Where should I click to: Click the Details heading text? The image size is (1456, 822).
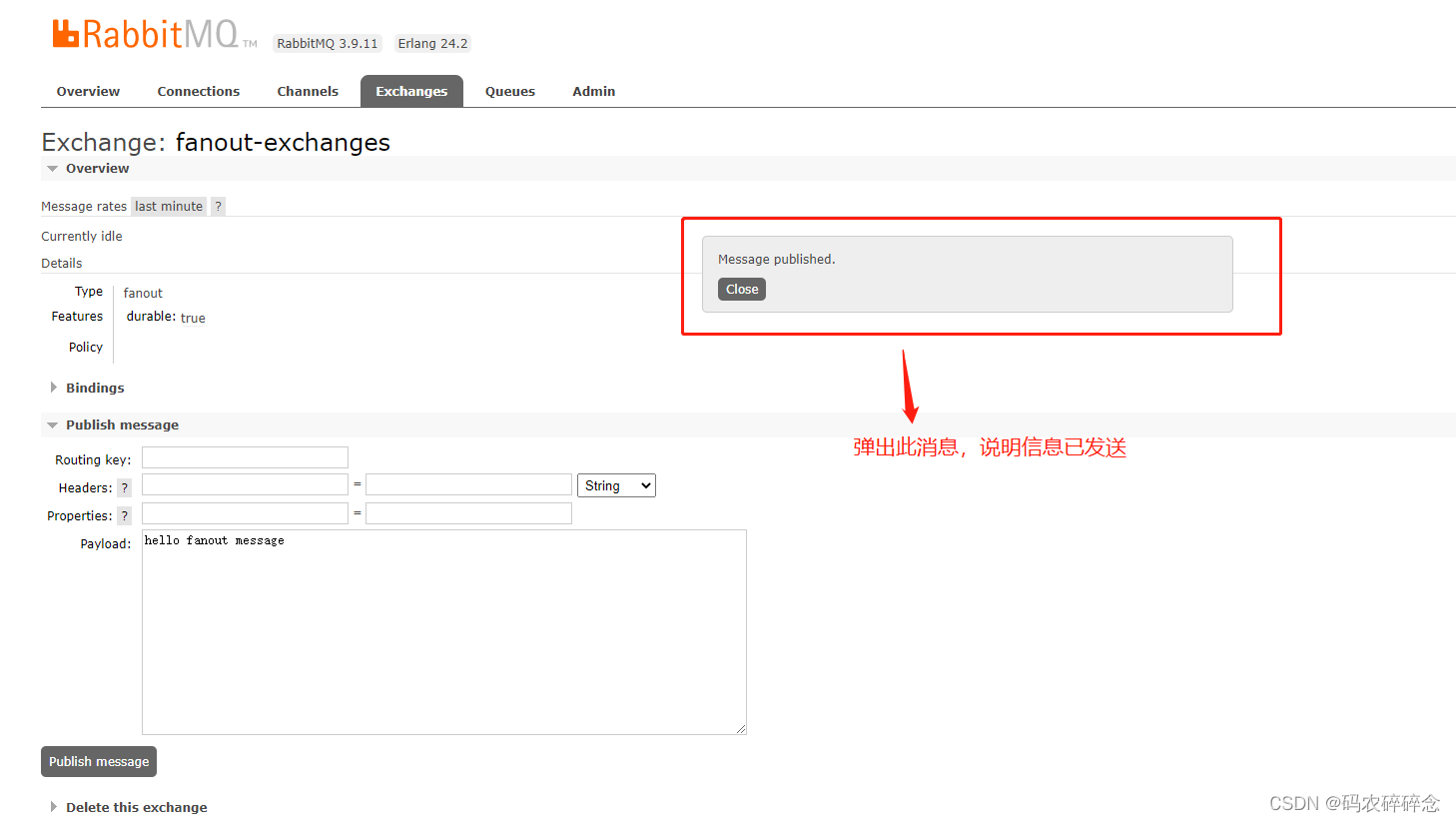(x=62, y=264)
